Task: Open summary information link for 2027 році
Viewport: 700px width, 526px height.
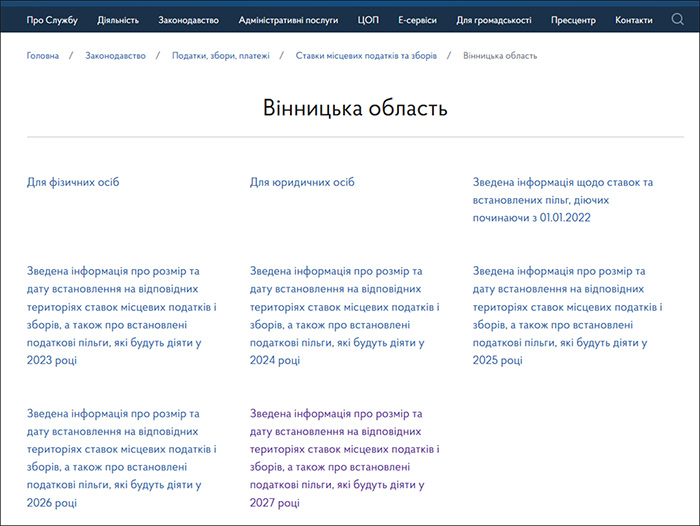Action: [x=344, y=458]
